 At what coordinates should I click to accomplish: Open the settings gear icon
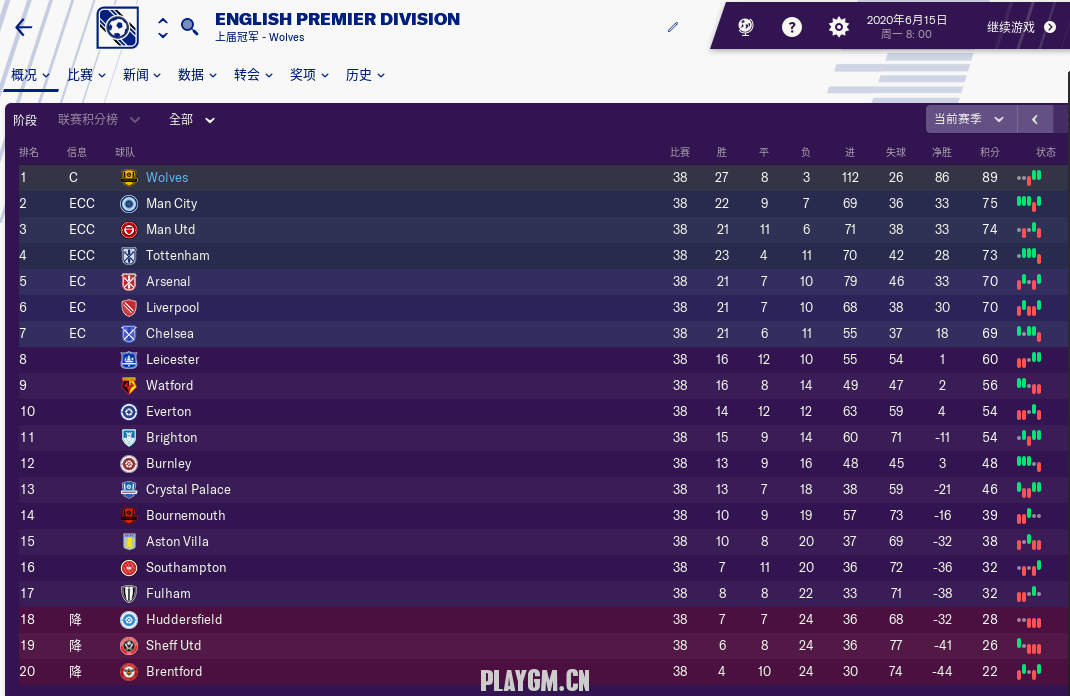pyautogui.click(x=839, y=27)
